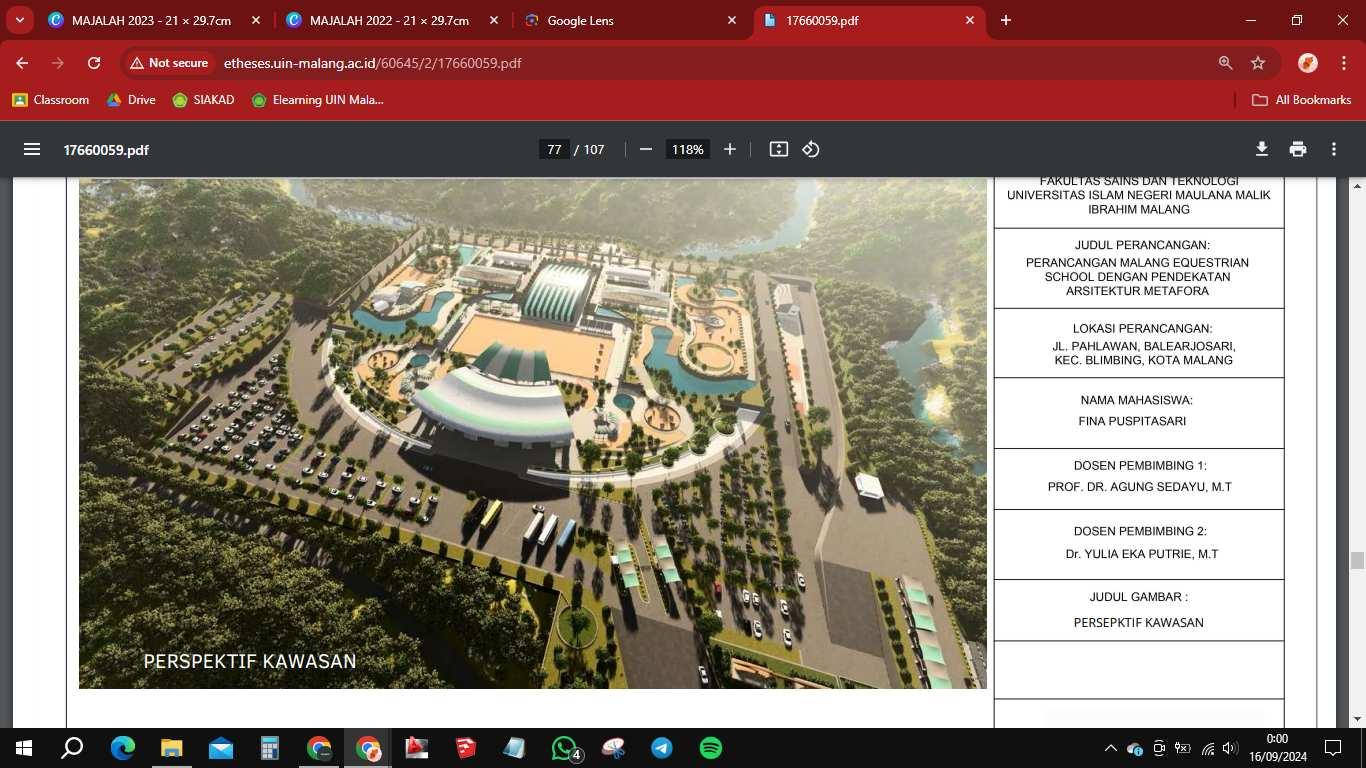Launch Microsoft Edge from the taskbar
Screen dimensions: 1366x768
[x=122, y=748]
